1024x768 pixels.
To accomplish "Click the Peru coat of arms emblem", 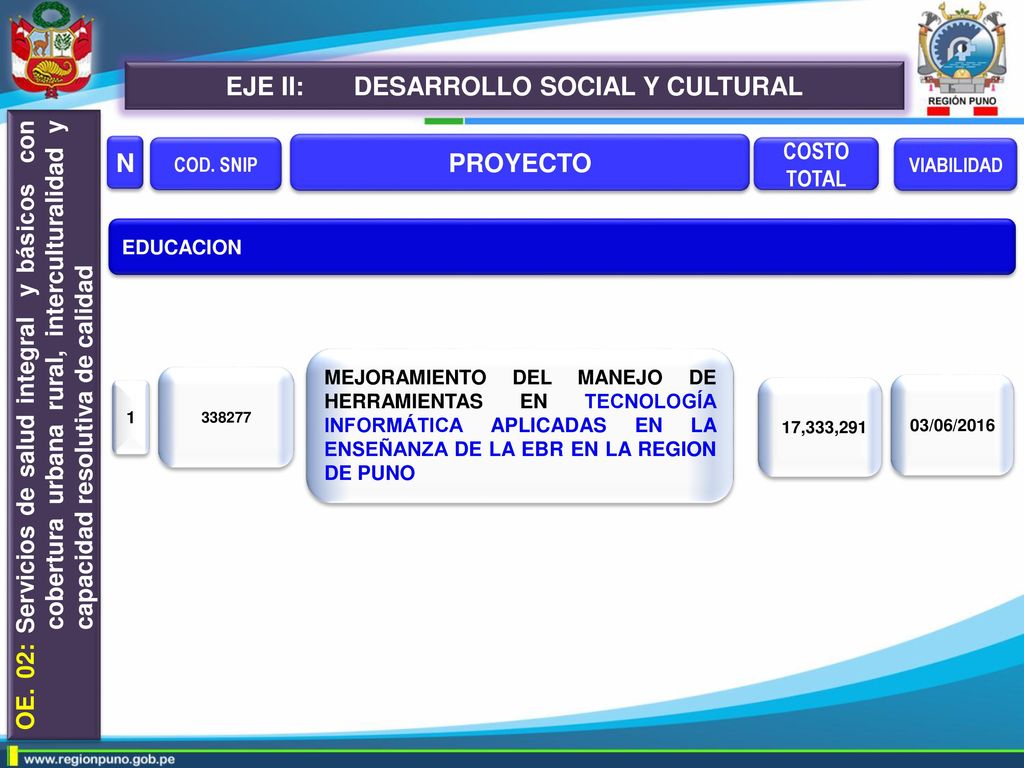I will click(52, 50).
